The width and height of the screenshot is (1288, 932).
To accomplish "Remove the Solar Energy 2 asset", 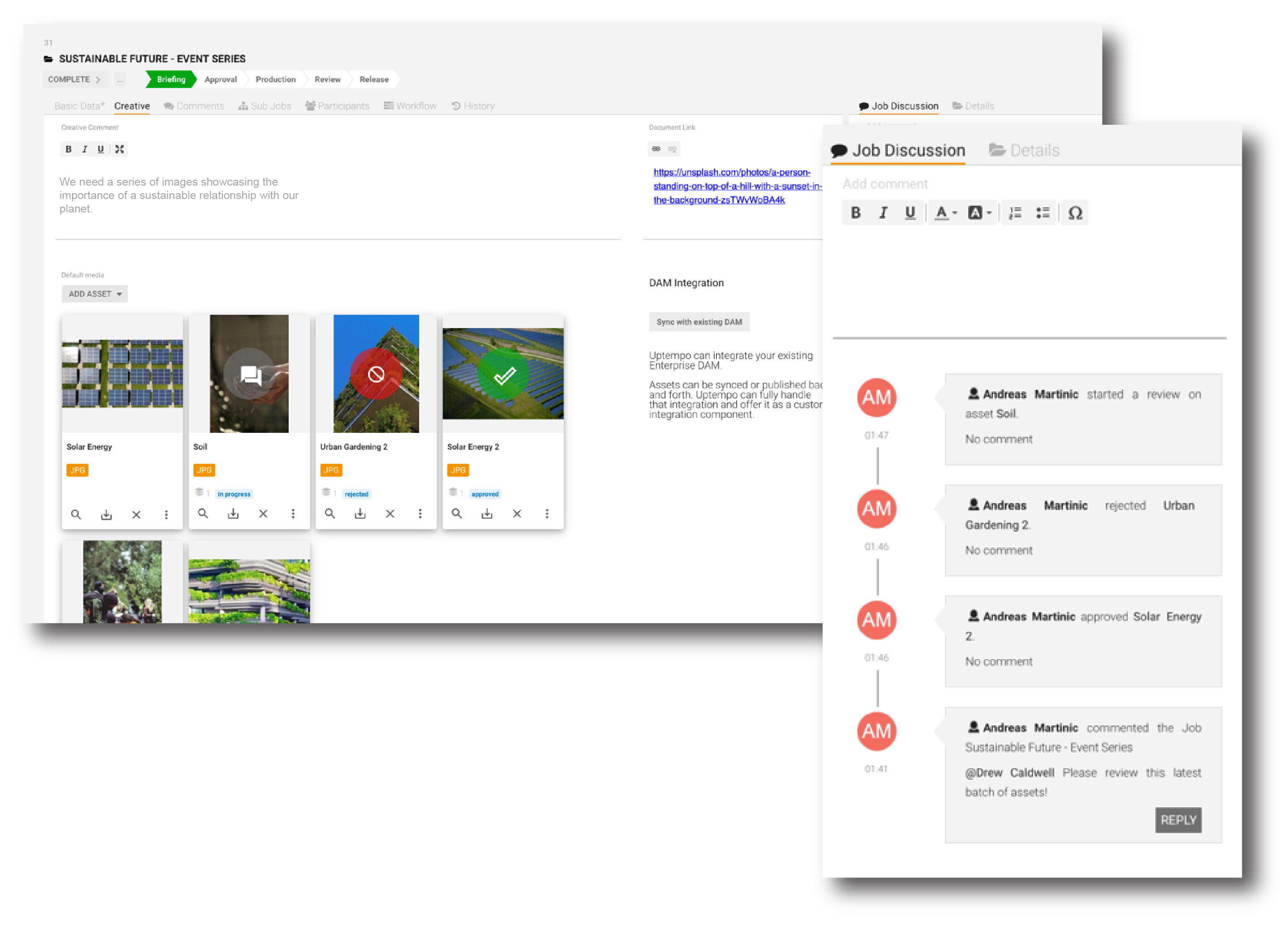I will 517,513.
